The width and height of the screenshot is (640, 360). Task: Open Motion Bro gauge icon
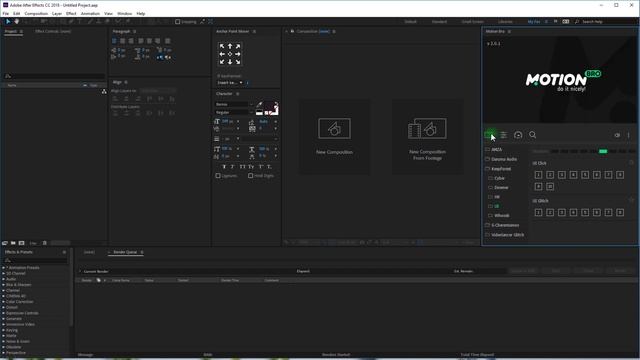tap(518, 135)
